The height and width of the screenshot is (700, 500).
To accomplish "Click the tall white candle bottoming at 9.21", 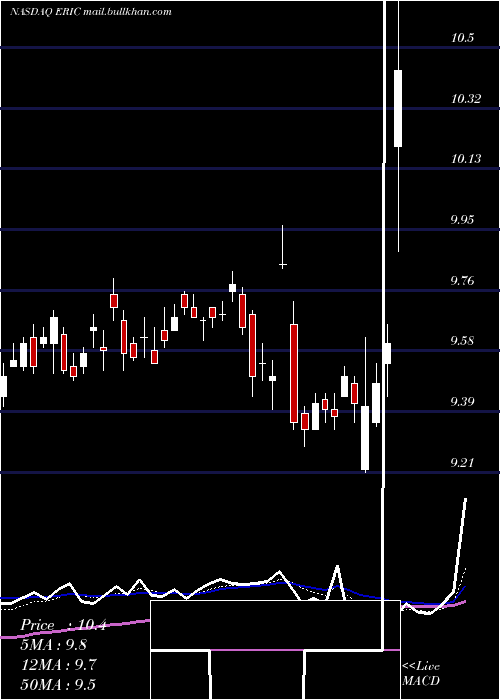I will pyautogui.click(x=365, y=438).
